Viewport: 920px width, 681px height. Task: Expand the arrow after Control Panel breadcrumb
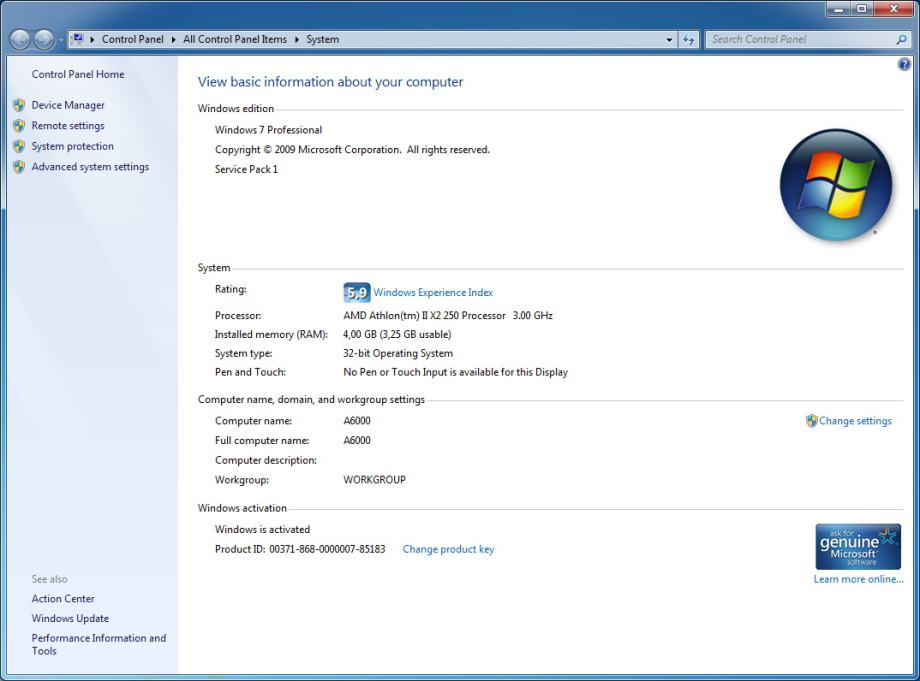point(174,40)
